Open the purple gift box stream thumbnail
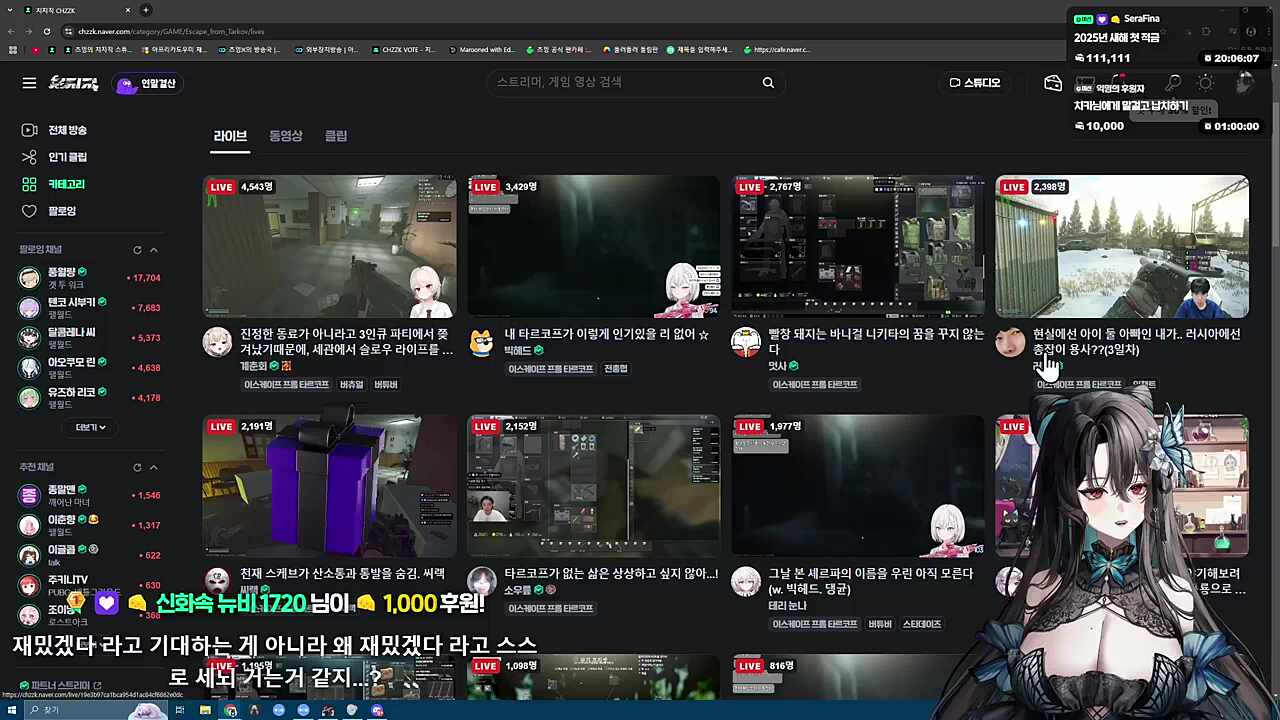The image size is (1280, 720). tap(329, 486)
